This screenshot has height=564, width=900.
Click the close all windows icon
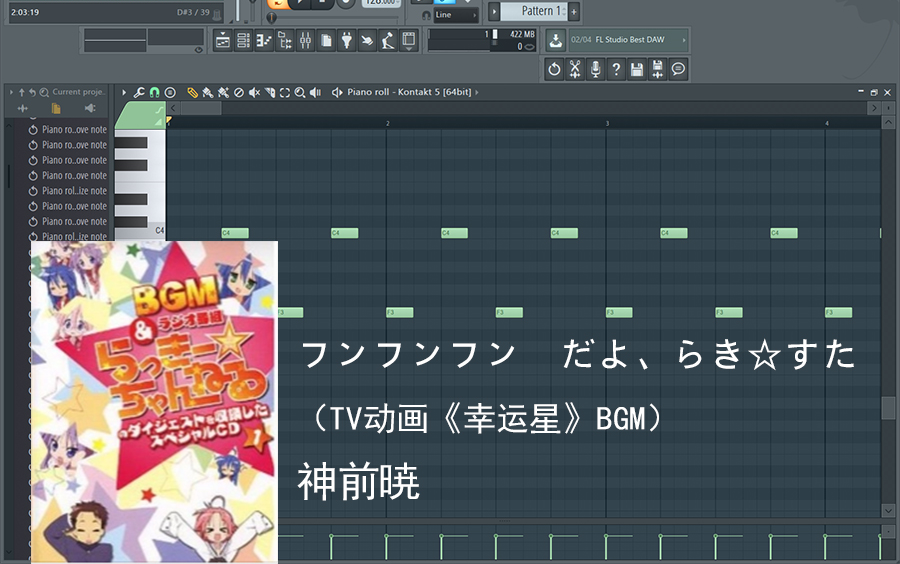tap(408, 40)
